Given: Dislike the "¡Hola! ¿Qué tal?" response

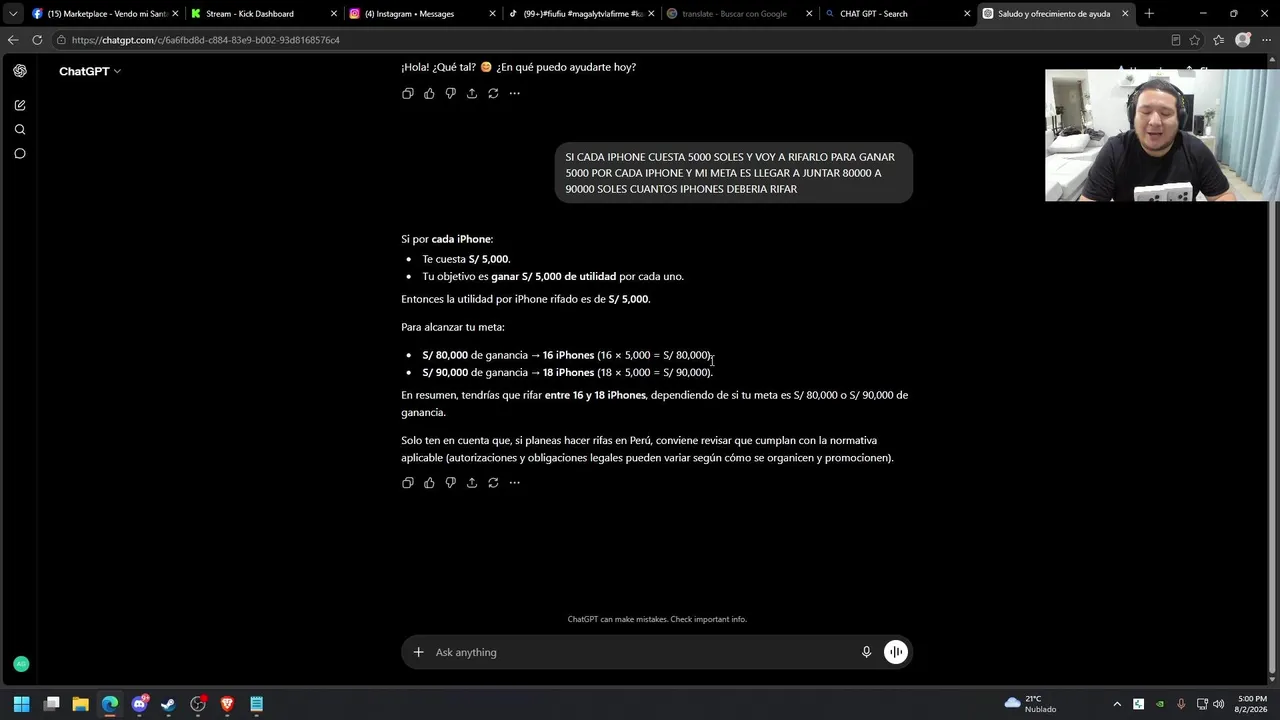Looking at the screenshot, I should click(451, 93).
